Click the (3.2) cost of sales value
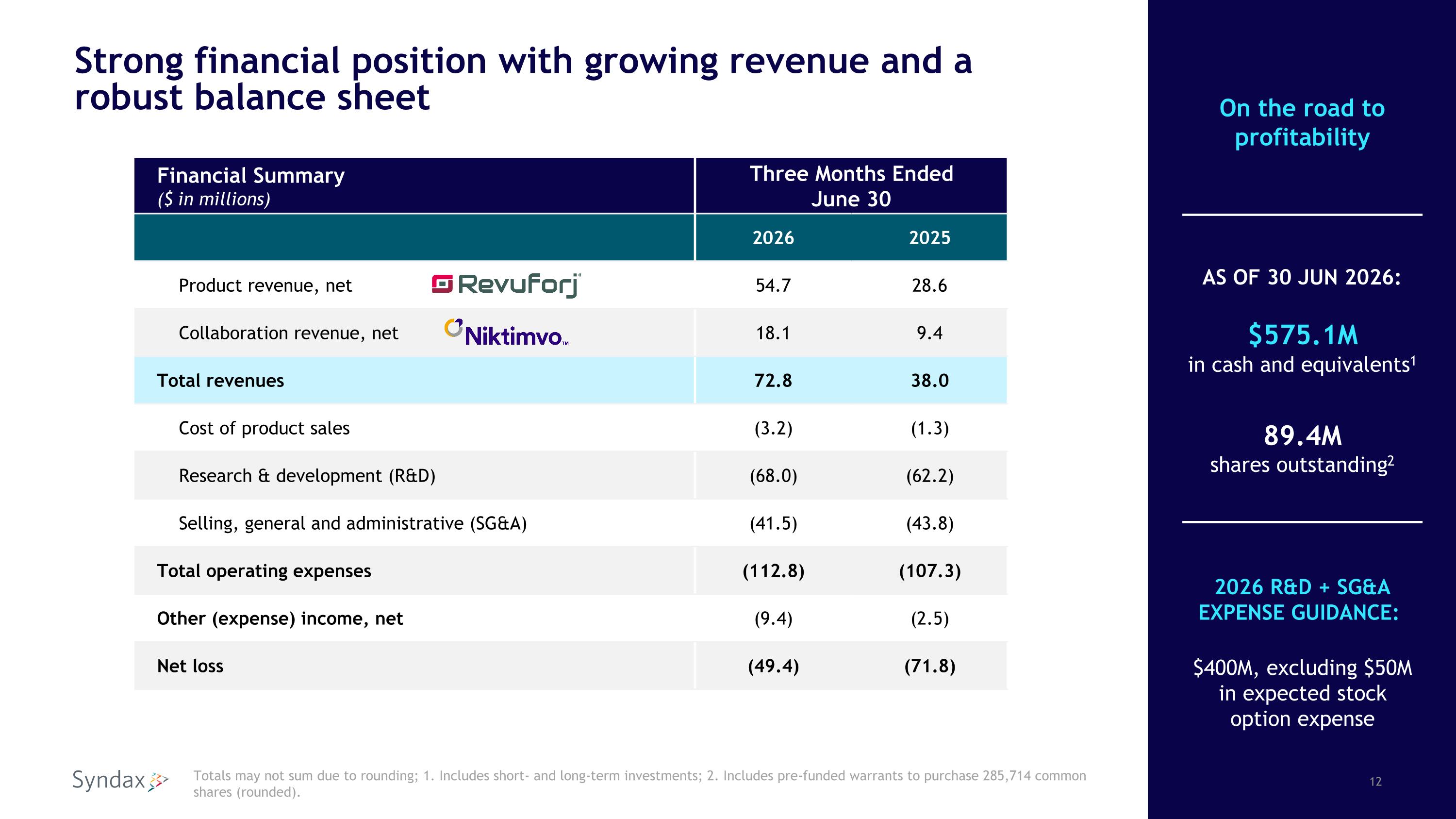The width and height of the screenshot is (1456, 819). (x=773, y=429)
